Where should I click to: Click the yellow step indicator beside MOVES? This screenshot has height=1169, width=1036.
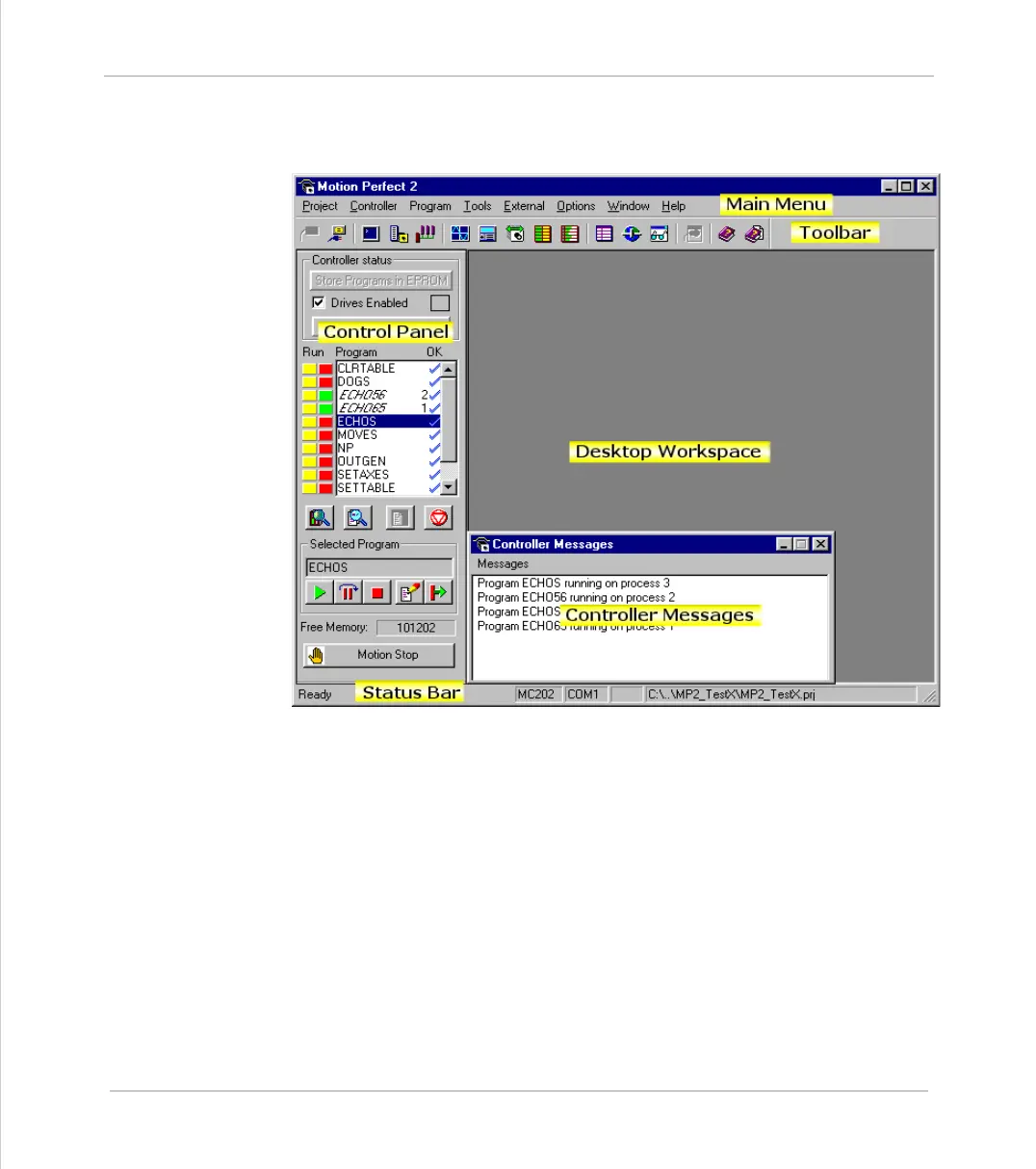point(310,435)
